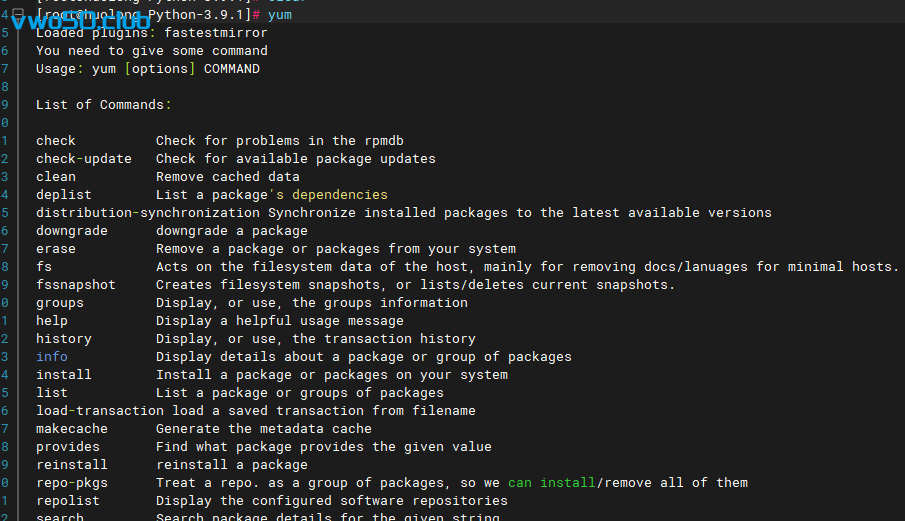Screen dimensions: 905x521
Task: Click the 'makecache' command name
Action: point(71,429)
